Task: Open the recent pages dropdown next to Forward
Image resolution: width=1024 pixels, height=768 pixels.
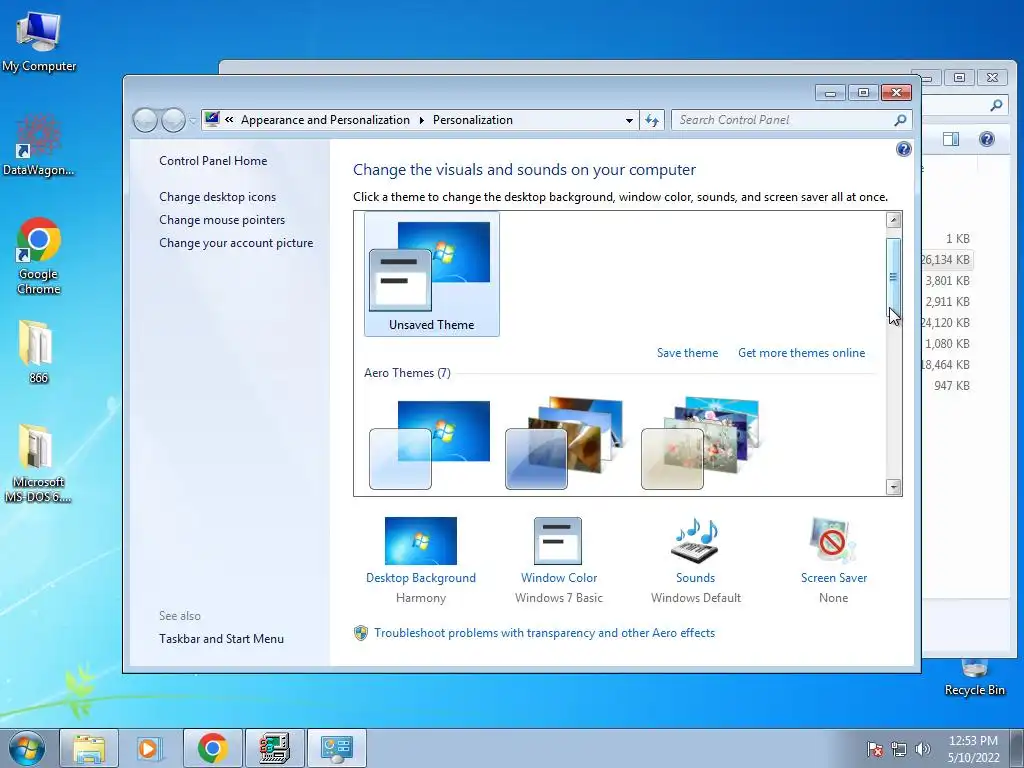Action: tap(193, 120)
